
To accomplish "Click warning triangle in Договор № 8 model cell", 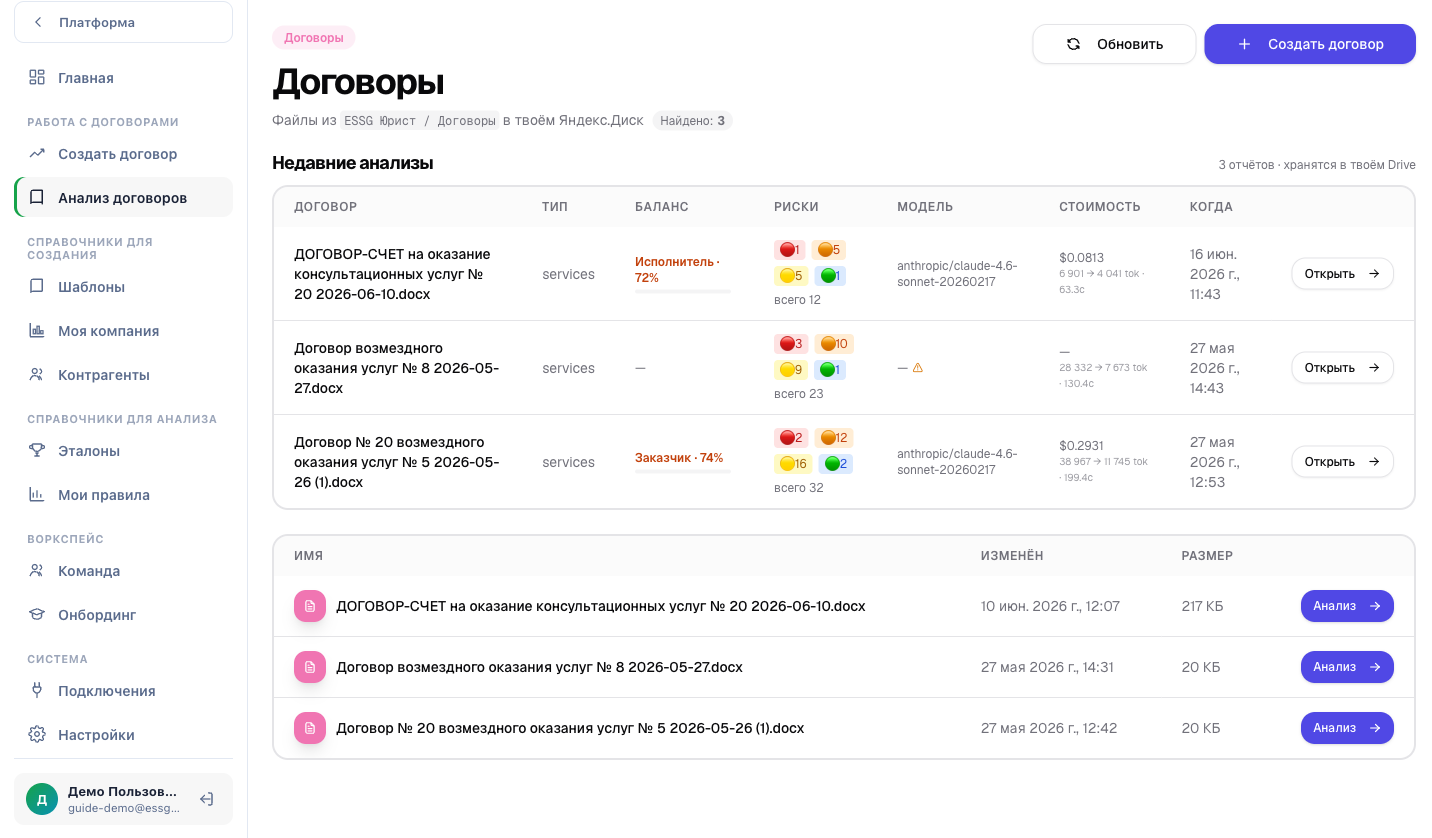I will (917, 368).
